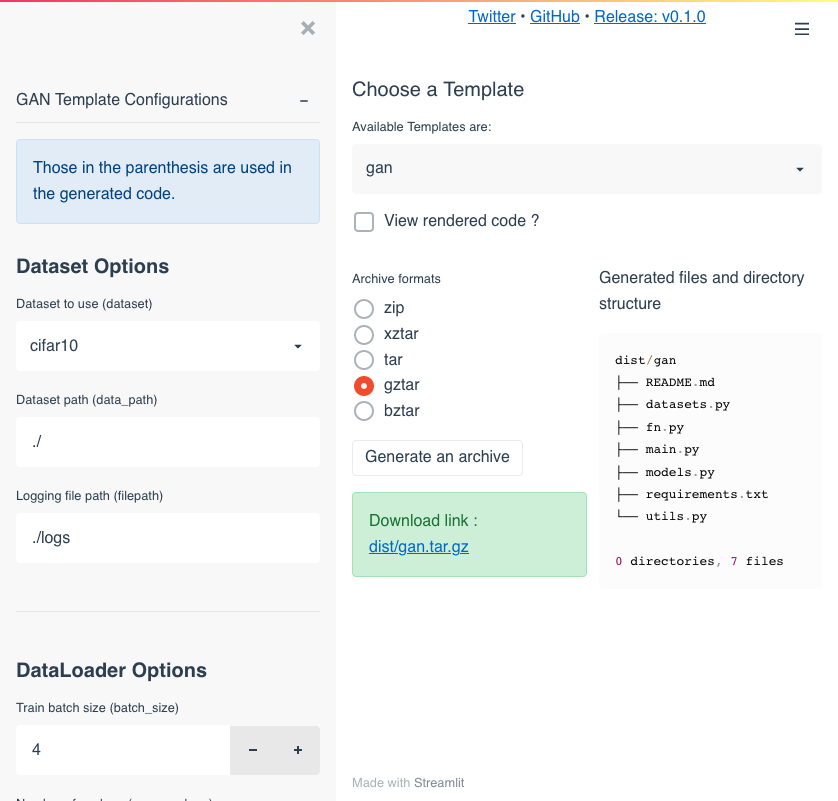Select the tar archive format
The height and width of the screenshot is (801, 838).
[x=364, y=360]
